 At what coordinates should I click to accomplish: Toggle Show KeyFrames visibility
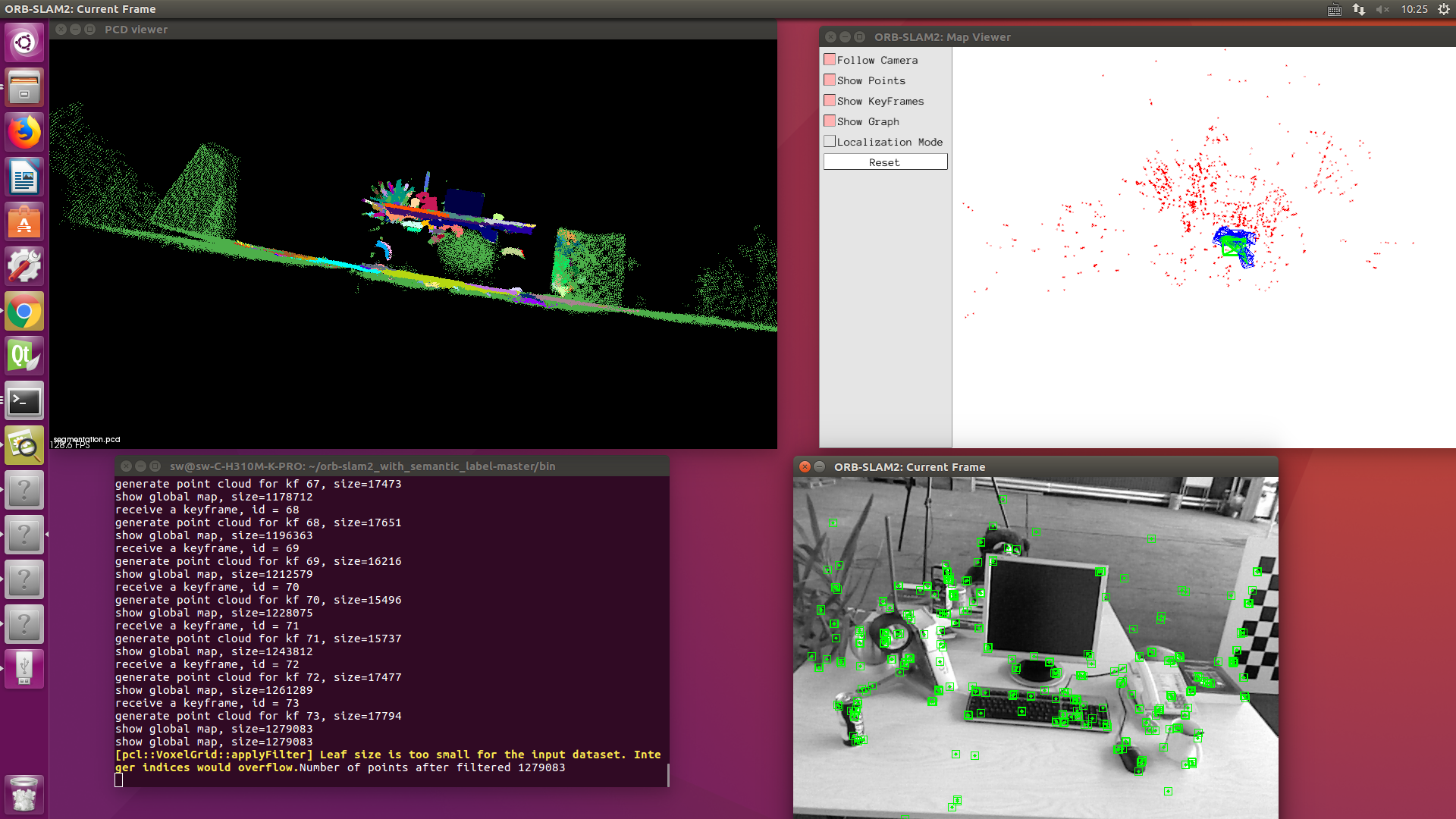point(830,100)
